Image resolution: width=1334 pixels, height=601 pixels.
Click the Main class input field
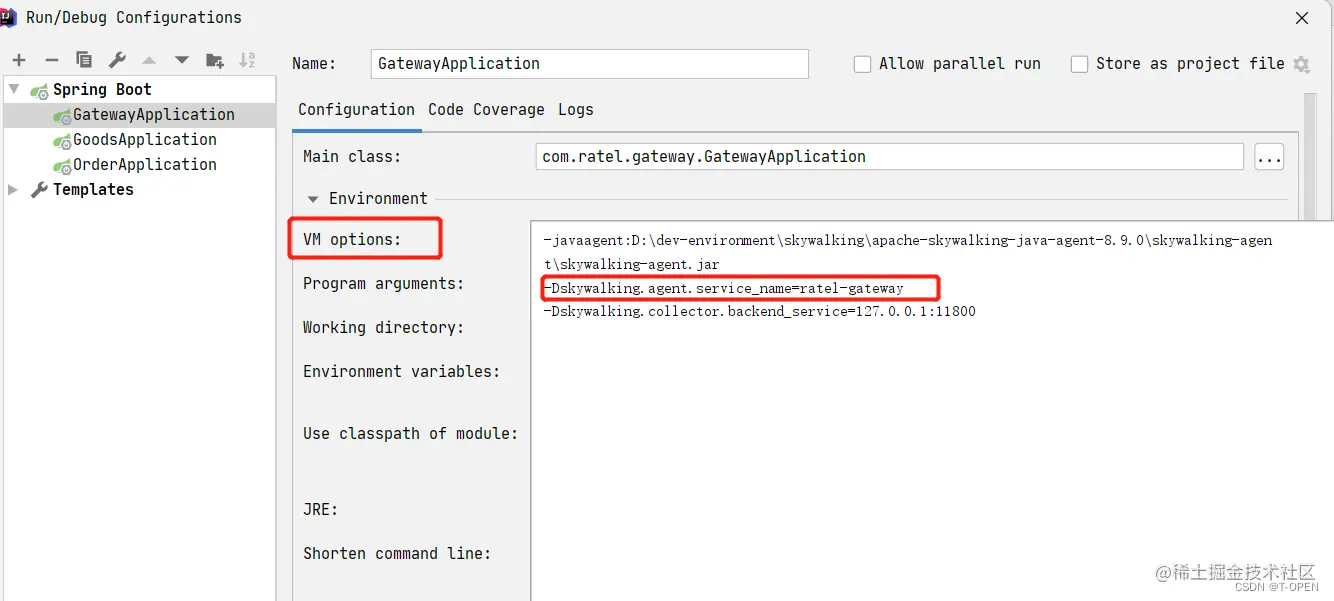click(890, 157)
